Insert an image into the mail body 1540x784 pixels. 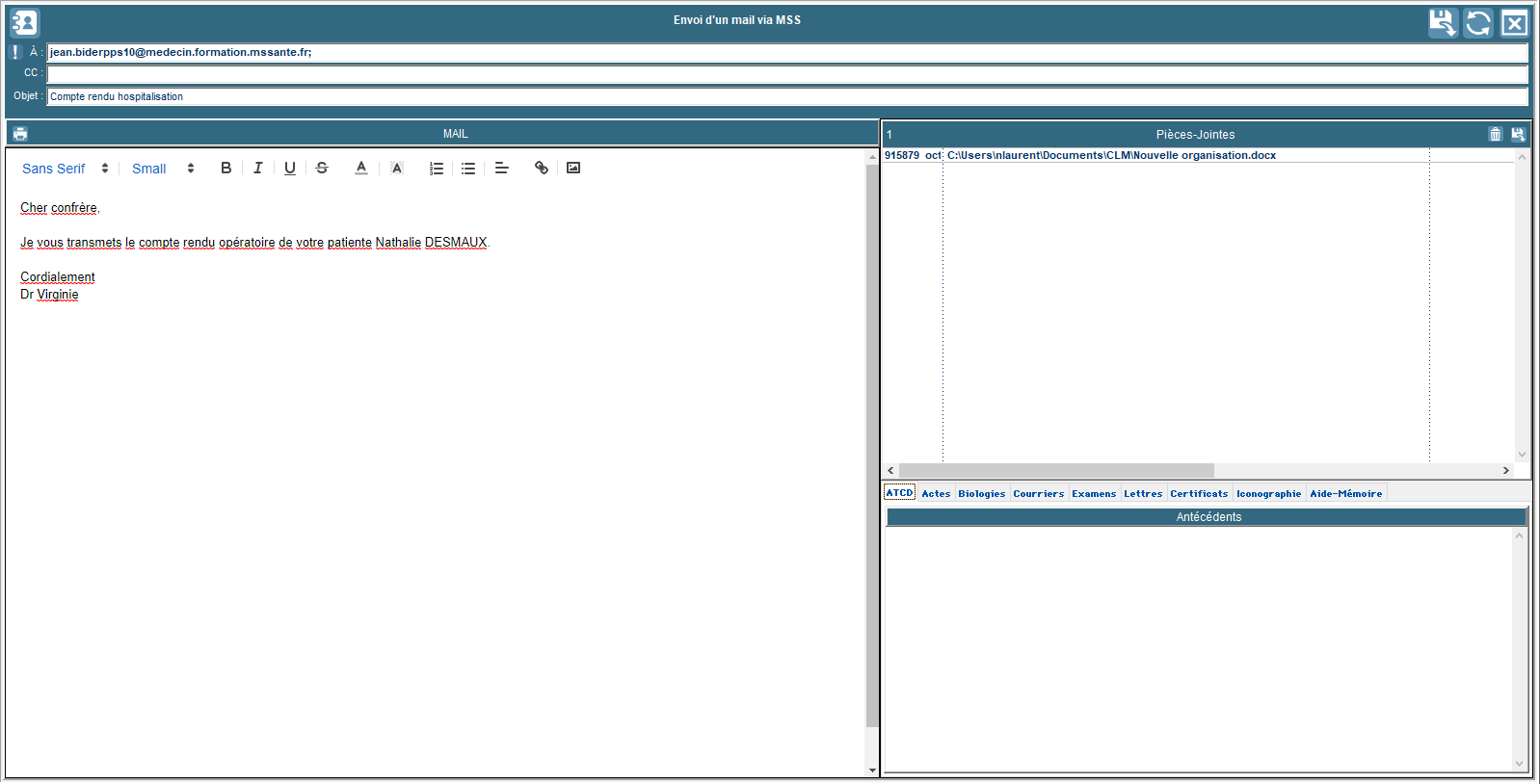click(573, 168)
